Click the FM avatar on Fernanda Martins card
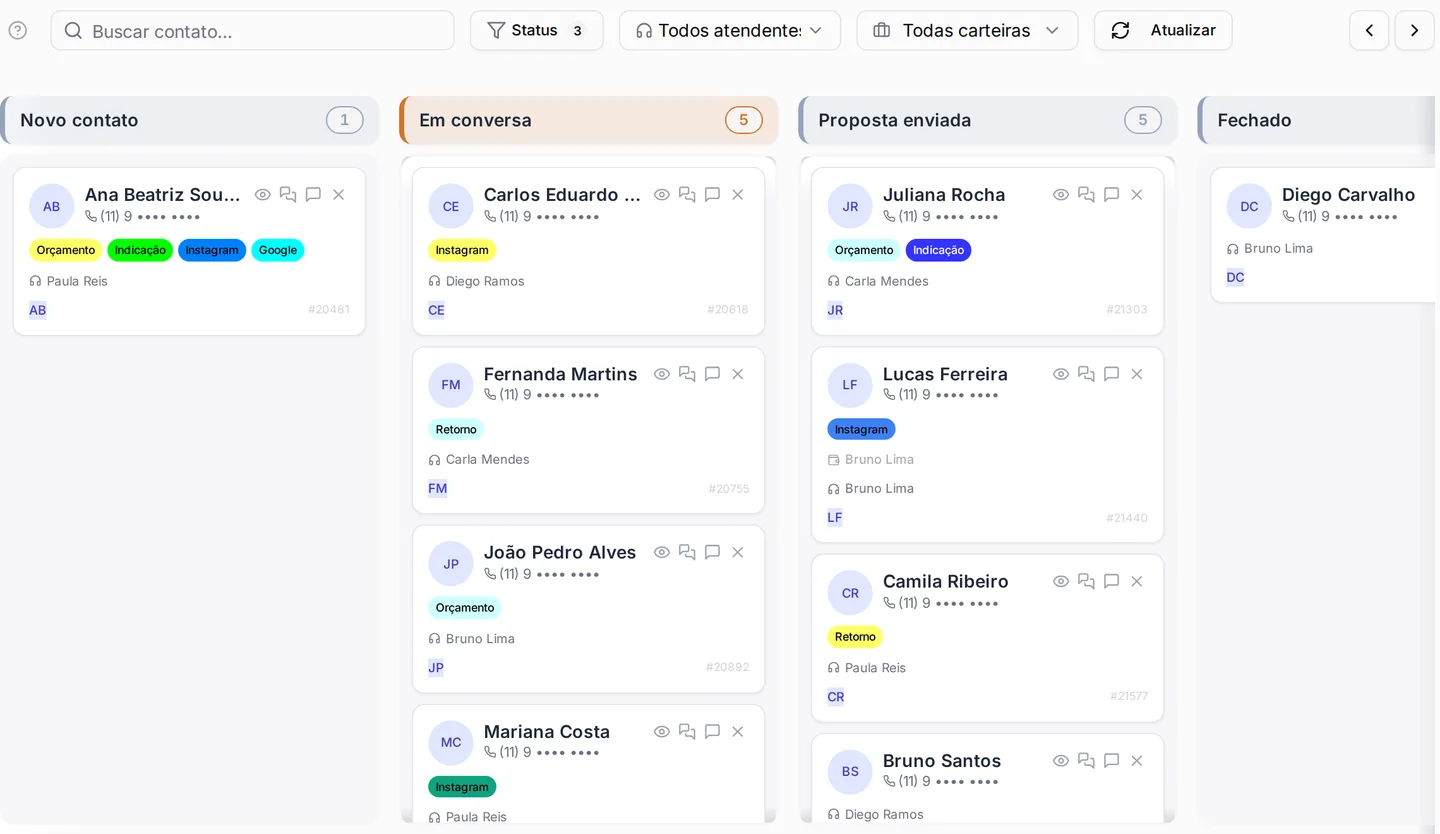 pyautogui.click(x=451, y=385)
